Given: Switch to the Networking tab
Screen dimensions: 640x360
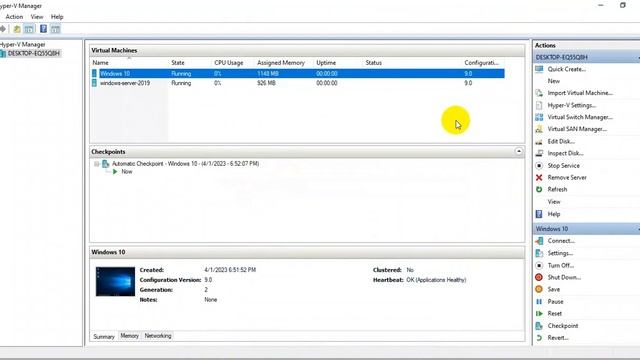Looking at the screenshot, I should coord(158,336).
